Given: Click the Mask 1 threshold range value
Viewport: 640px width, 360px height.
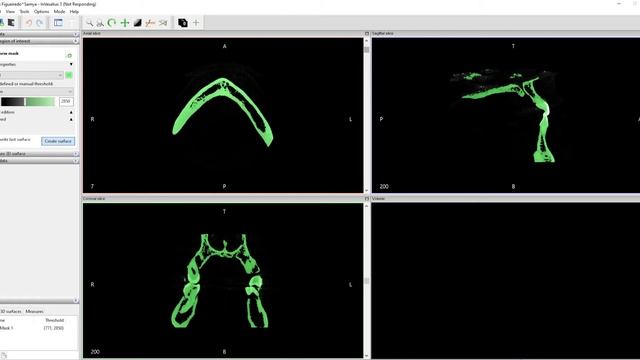Looking at the screenshot, I should (x=53, y=328).
